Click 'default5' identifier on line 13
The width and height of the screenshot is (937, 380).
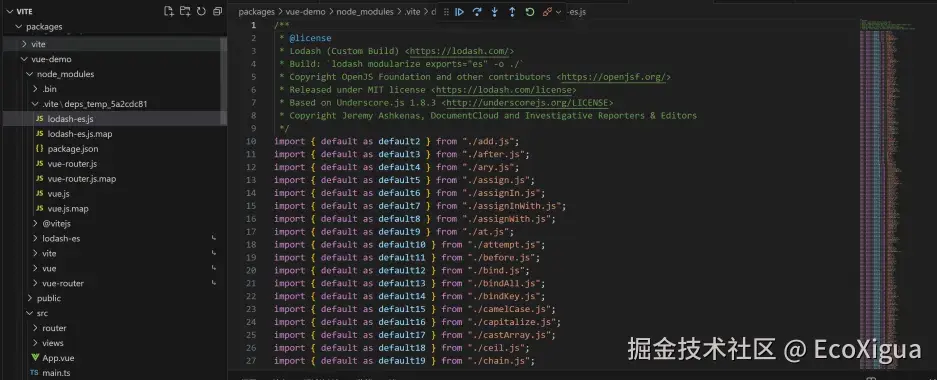399,180
